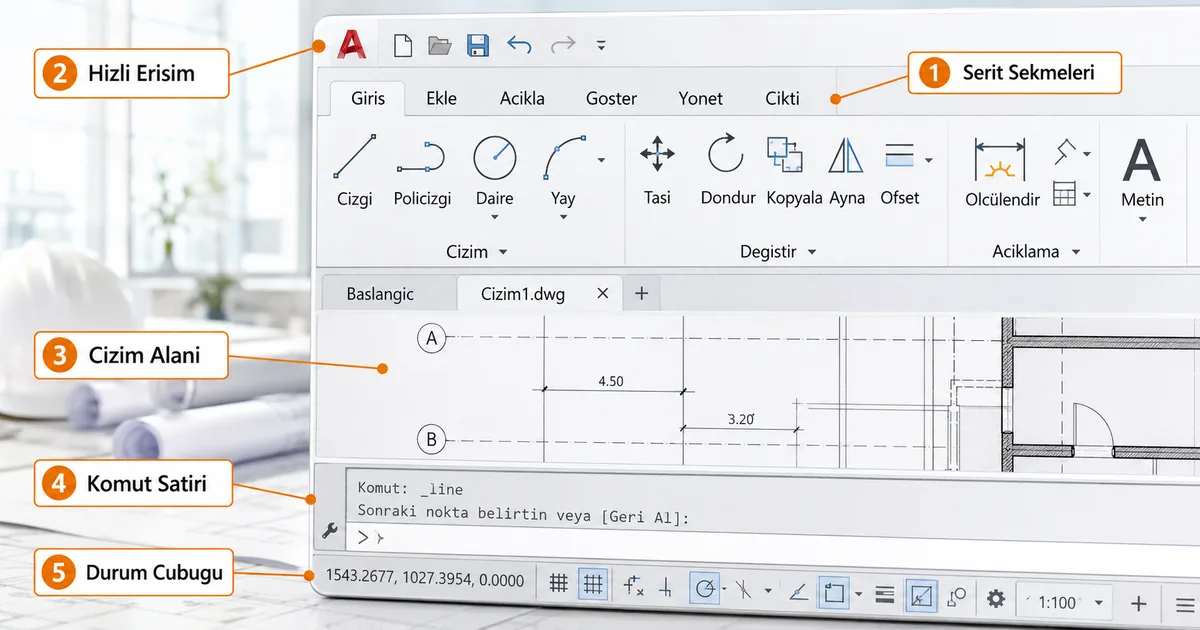Screen dimensions: 1200x630
Task: Expand the Degistir panel
Action: point(778,252)
